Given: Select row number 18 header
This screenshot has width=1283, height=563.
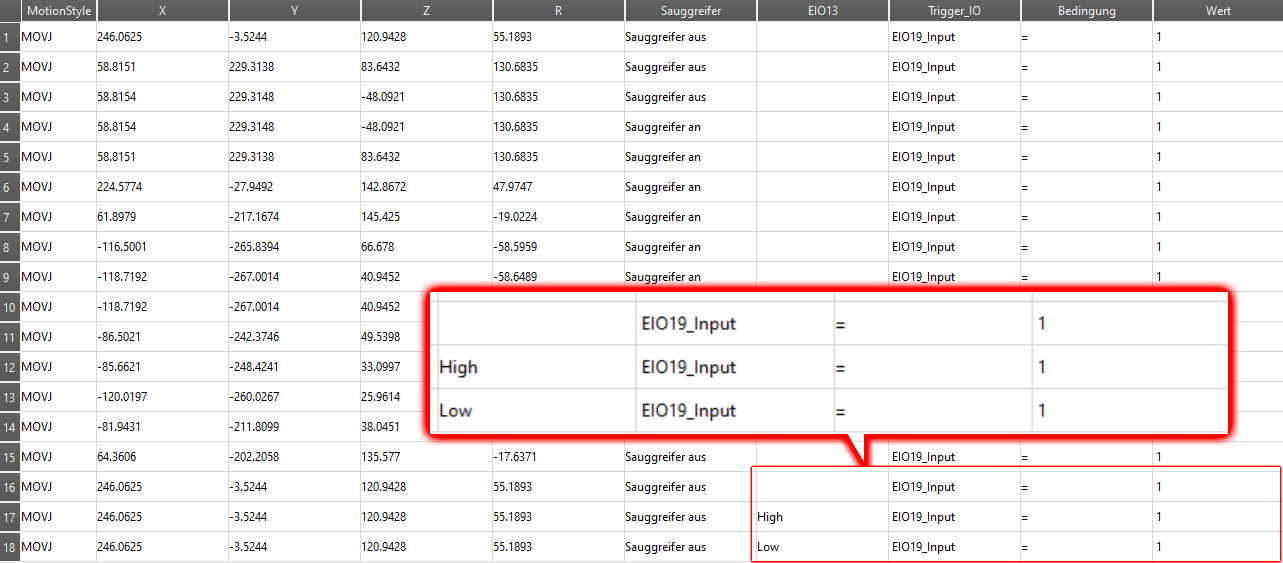Looking at the screenshot, I should pos(9,547).
